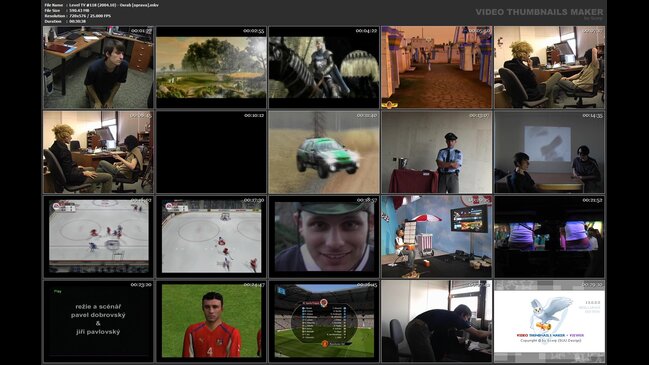Open the smiling man in cap close-up thumbnail
649x365 pixels.
[324, 236]
